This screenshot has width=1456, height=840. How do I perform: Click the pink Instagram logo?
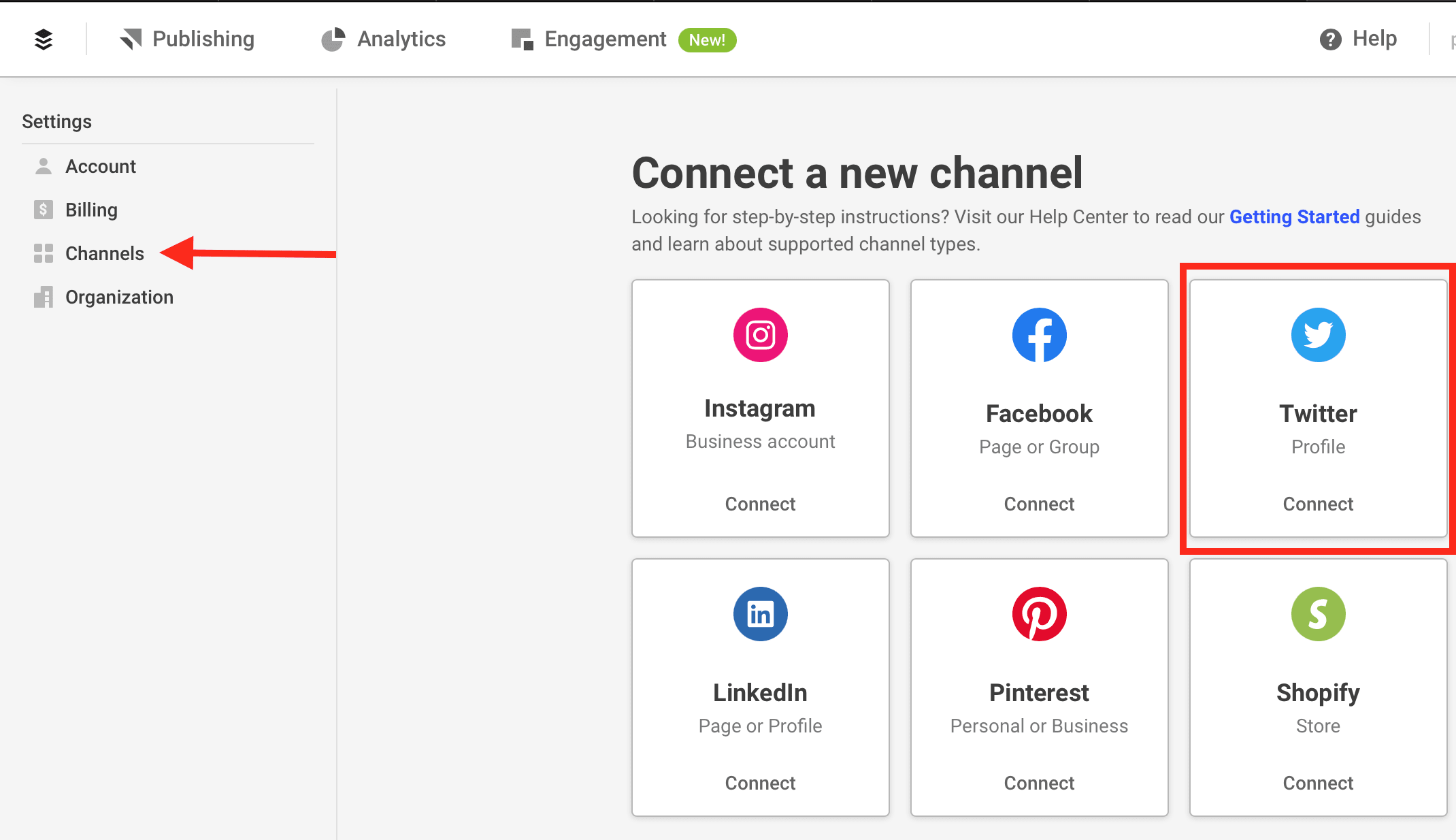click(x=761, y=335)
